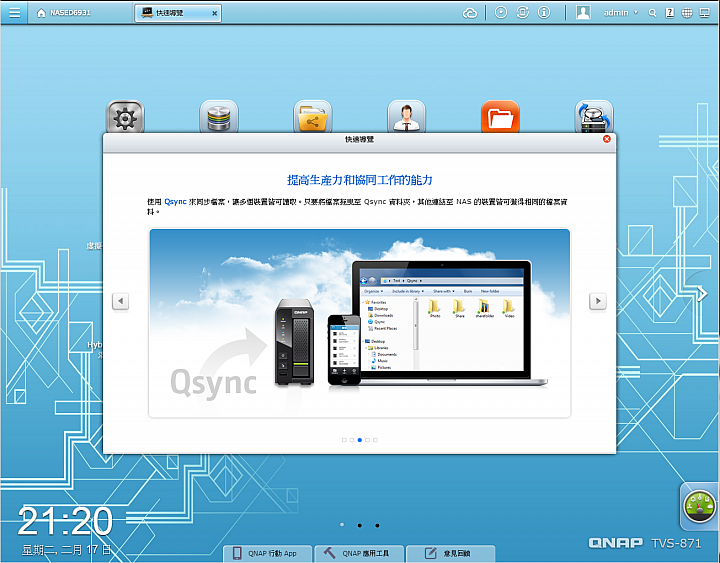Image resolution: width=720 pixels, height=563 pixels.
Task: Switch to first desktop page dot
Action: [x=342, y=525]
